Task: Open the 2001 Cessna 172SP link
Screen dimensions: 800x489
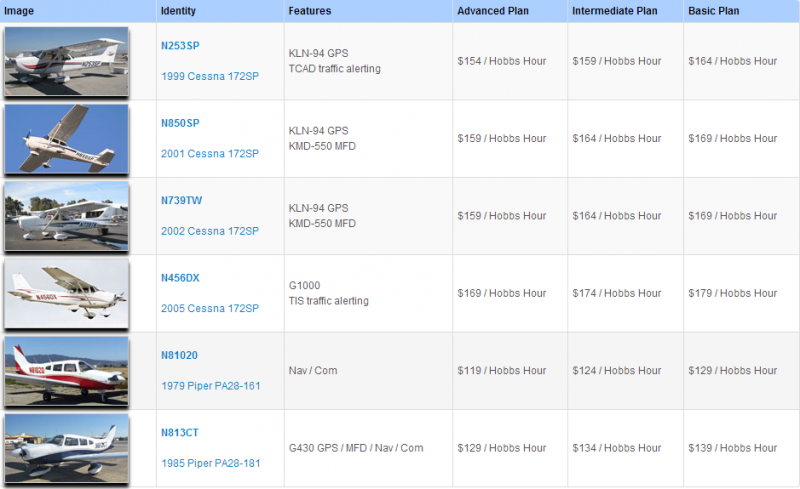Action: tap(210, 154)
